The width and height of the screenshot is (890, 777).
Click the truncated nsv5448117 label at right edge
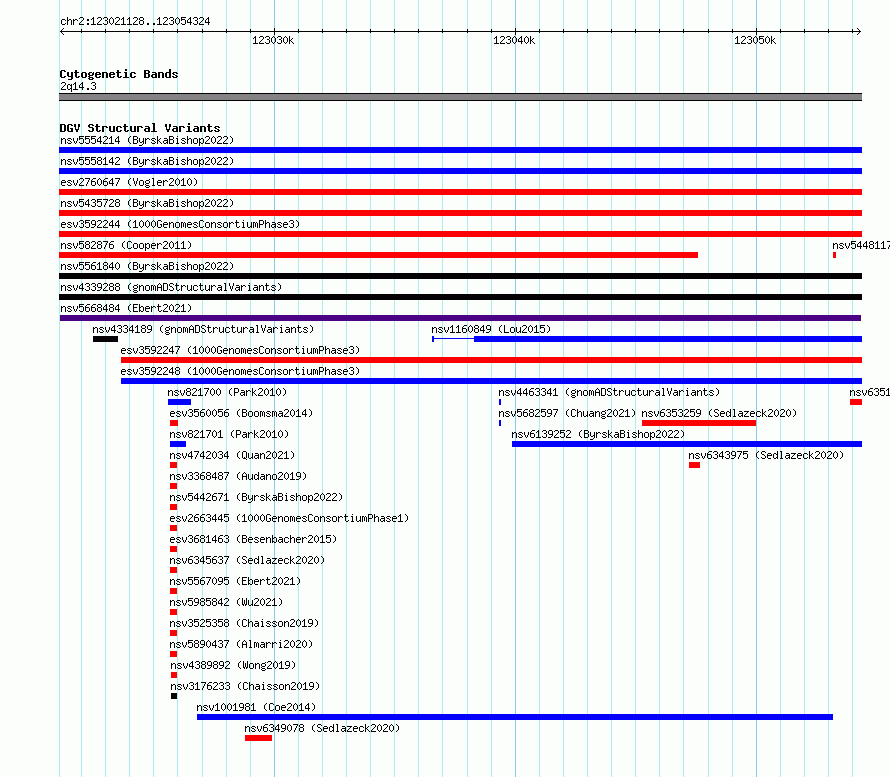[x=861, y=245]
